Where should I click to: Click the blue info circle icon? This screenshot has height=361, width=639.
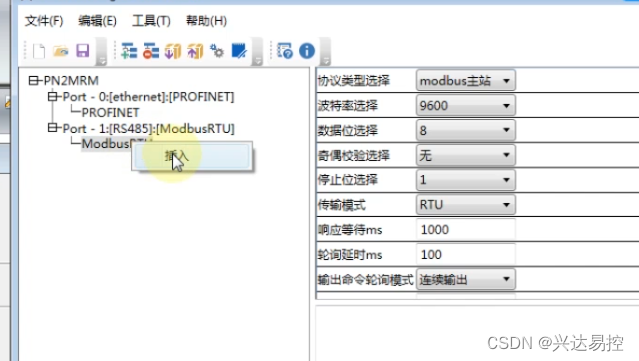click(x=307, y=51)
